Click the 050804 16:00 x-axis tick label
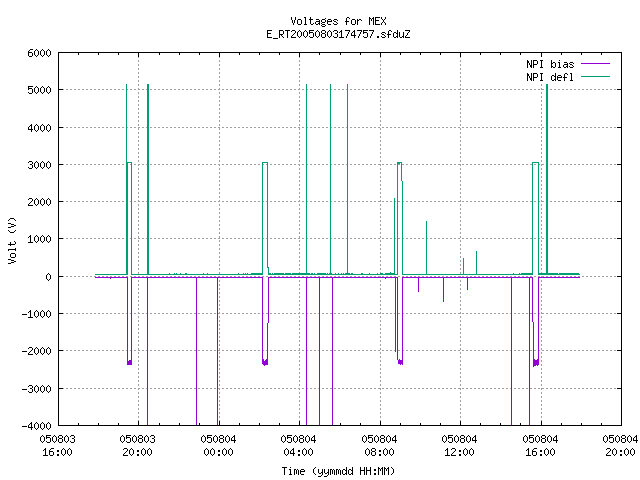Viewport: 640px width, 480px height. coord(540,446)
